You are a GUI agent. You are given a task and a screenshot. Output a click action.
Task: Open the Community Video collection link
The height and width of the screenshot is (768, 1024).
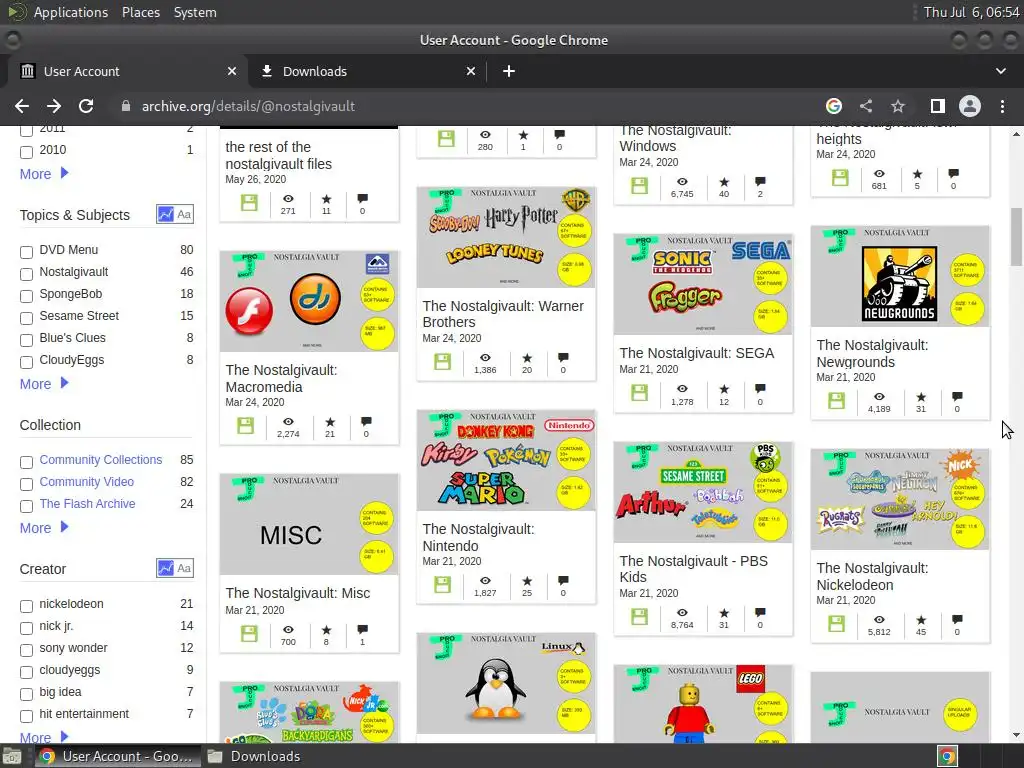[87, 481]
